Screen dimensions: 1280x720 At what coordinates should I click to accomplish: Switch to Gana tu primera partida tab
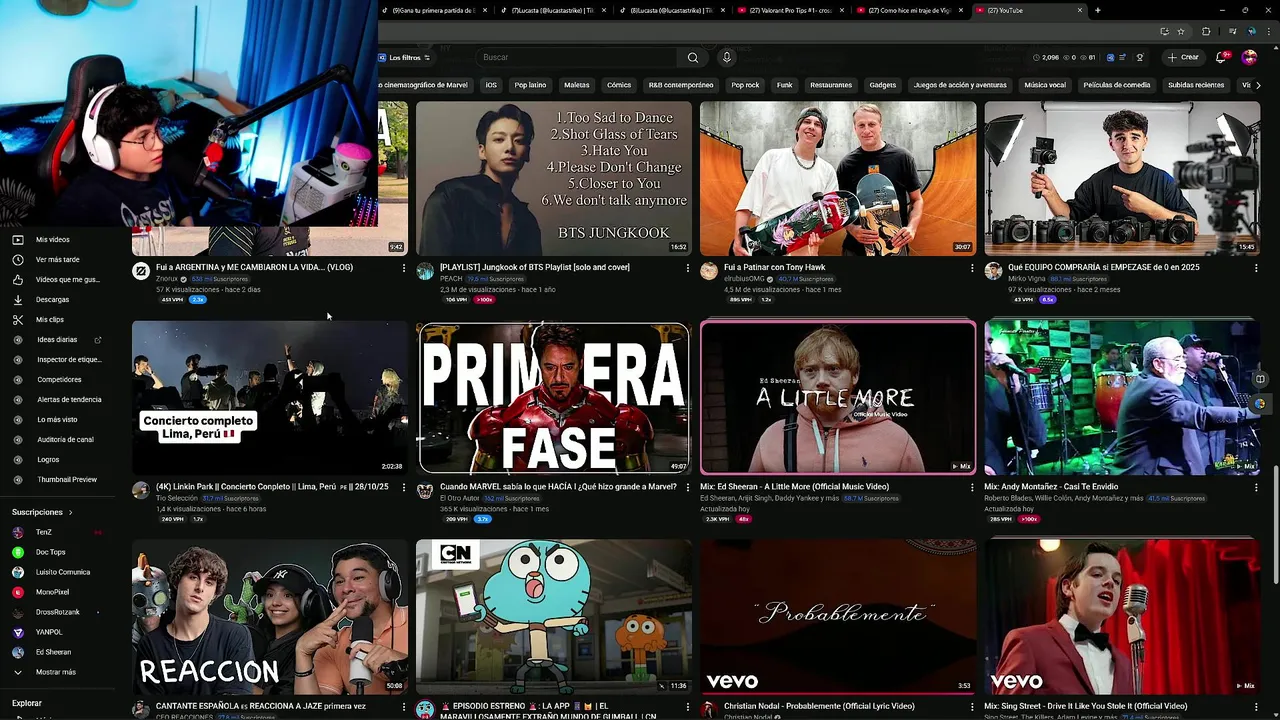pos(434,10)
